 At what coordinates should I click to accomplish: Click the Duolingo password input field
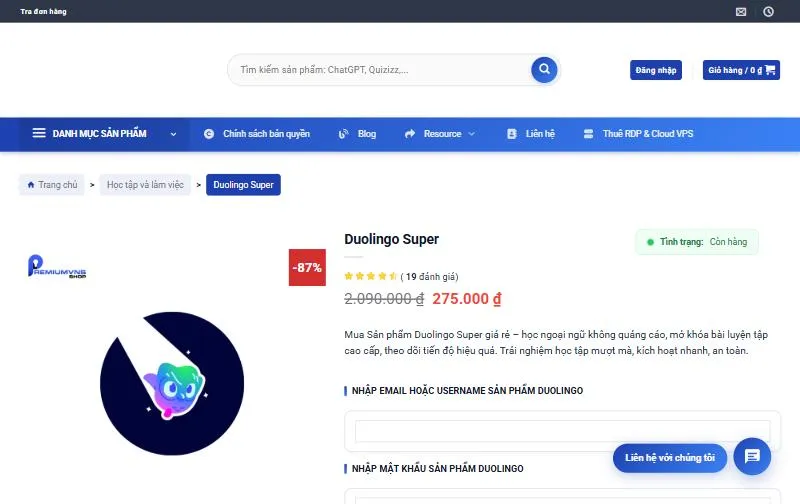coord(562,500)
